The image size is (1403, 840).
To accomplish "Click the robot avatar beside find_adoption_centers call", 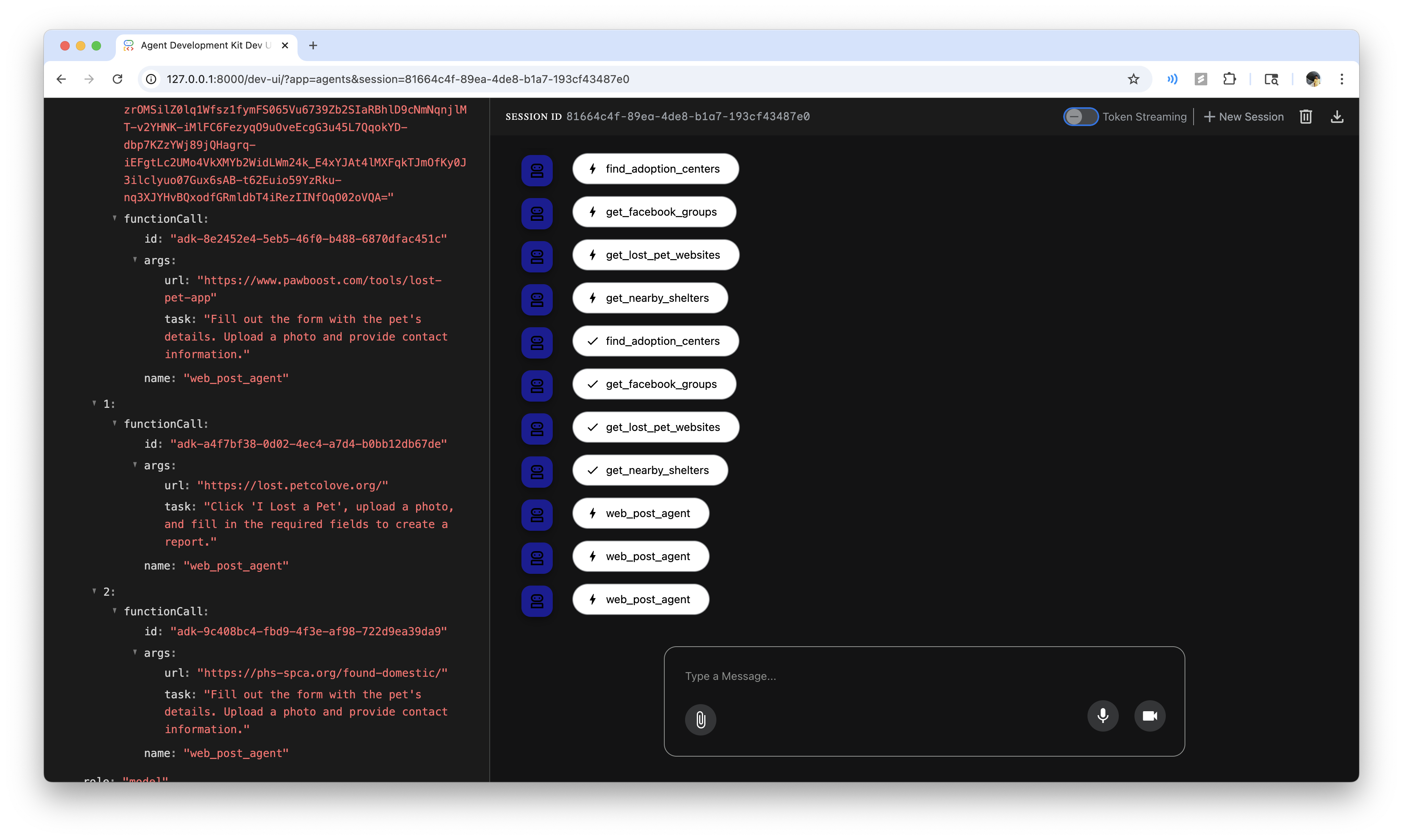I will tap(537, 170).
